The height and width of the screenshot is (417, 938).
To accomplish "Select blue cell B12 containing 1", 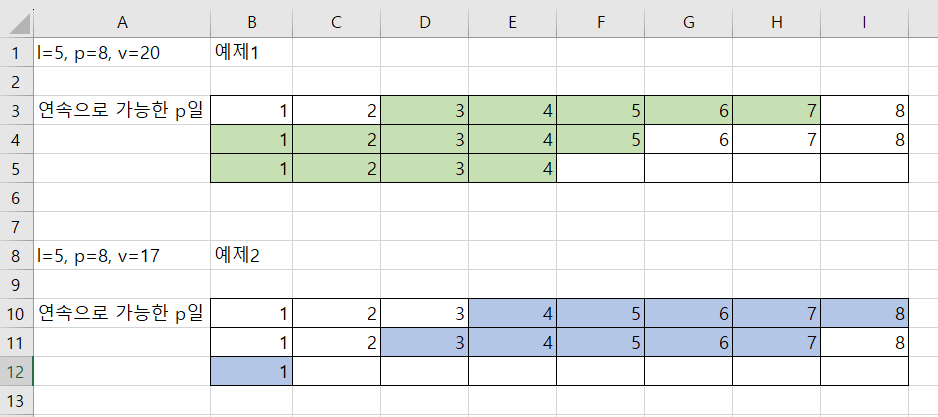I will point(251,371).
